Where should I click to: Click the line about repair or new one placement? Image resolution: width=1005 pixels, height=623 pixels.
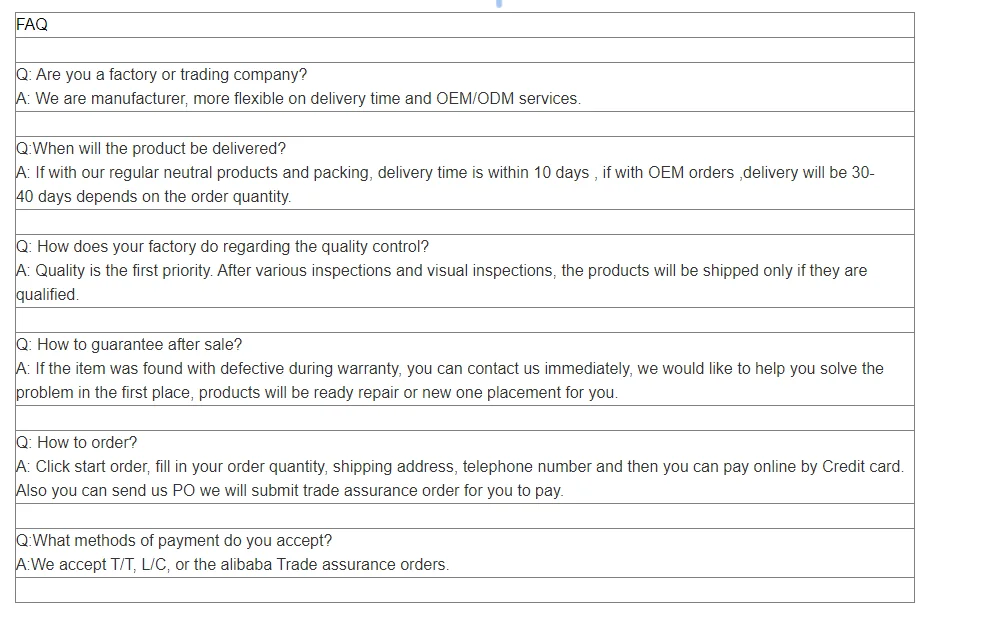point(317,393)
